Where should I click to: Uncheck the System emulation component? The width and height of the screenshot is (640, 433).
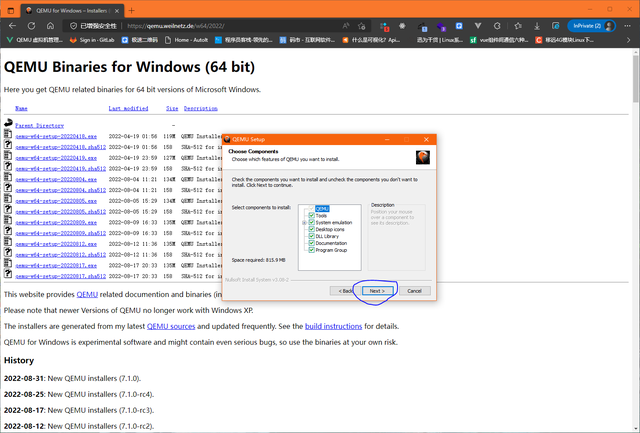click(311, 222)
